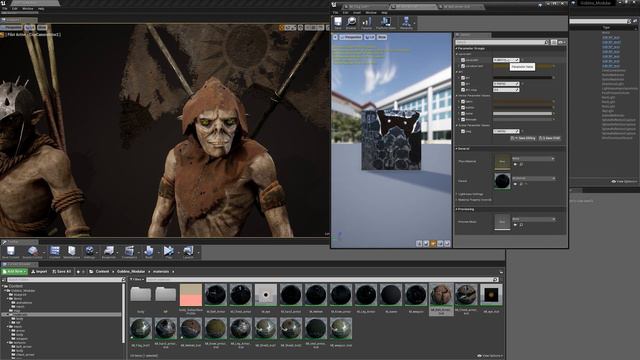Click the Launch toolbar icon
Image resolution: width=640 pixels, height=360 pixels.
pos(188,252)
